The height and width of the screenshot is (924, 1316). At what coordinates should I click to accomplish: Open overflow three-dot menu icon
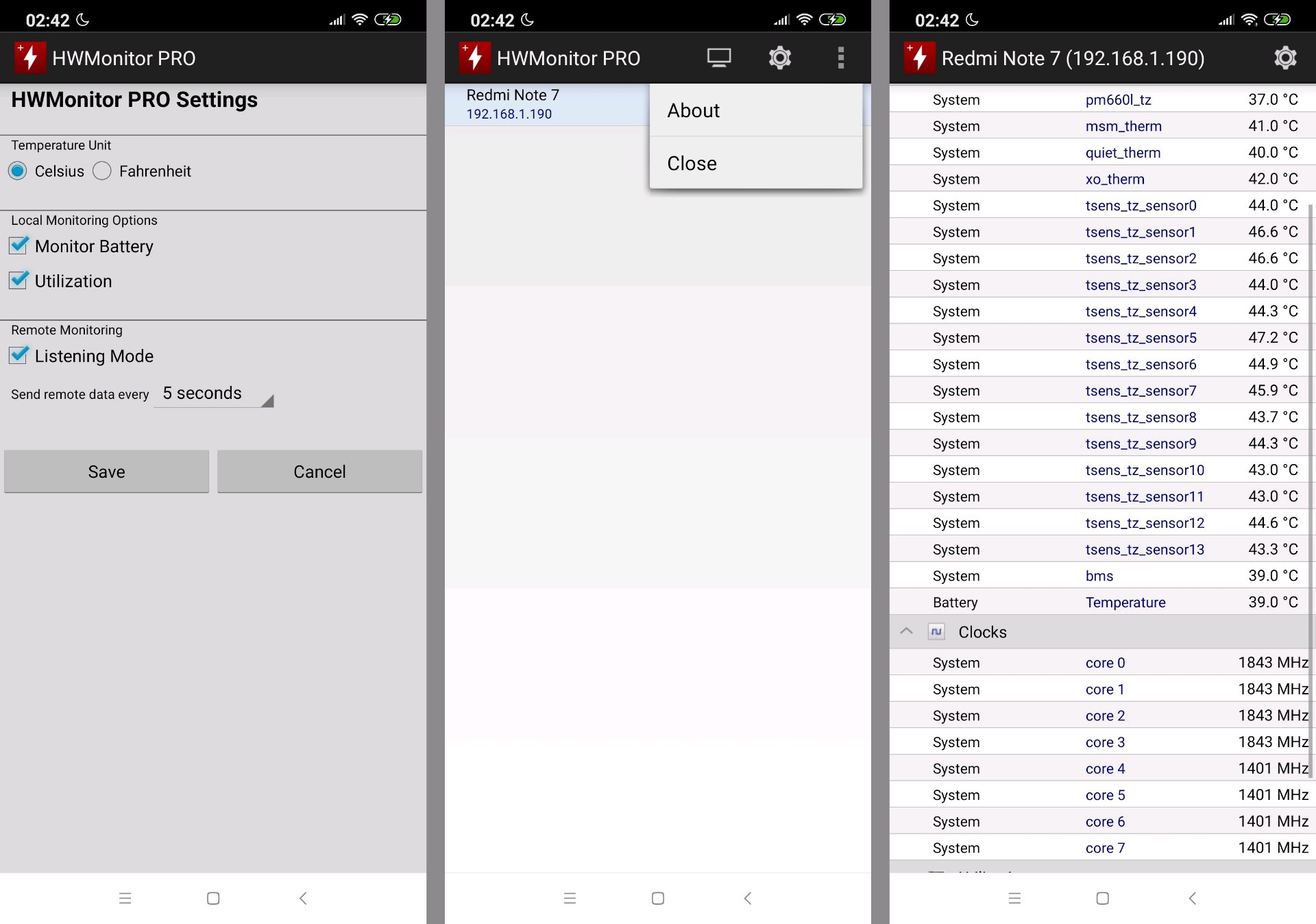point(840,58)
